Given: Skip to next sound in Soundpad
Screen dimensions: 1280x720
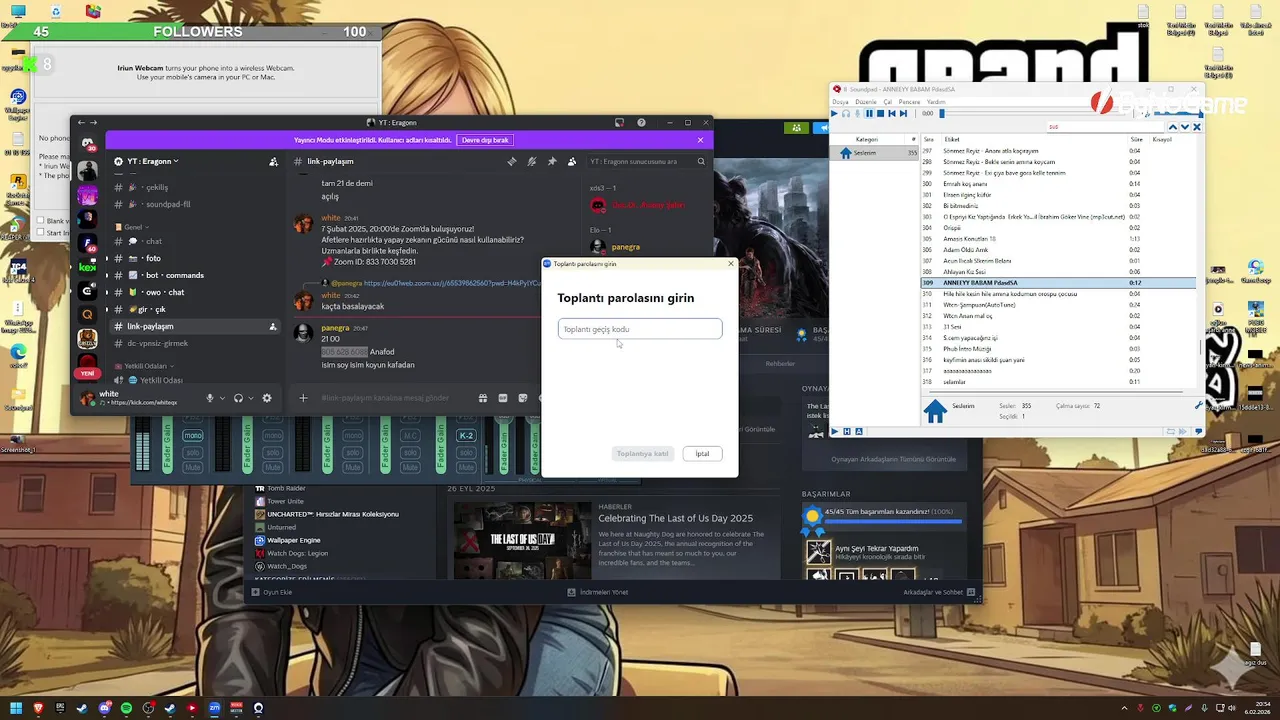Looking at the screenshot, I should click(903, 113).
